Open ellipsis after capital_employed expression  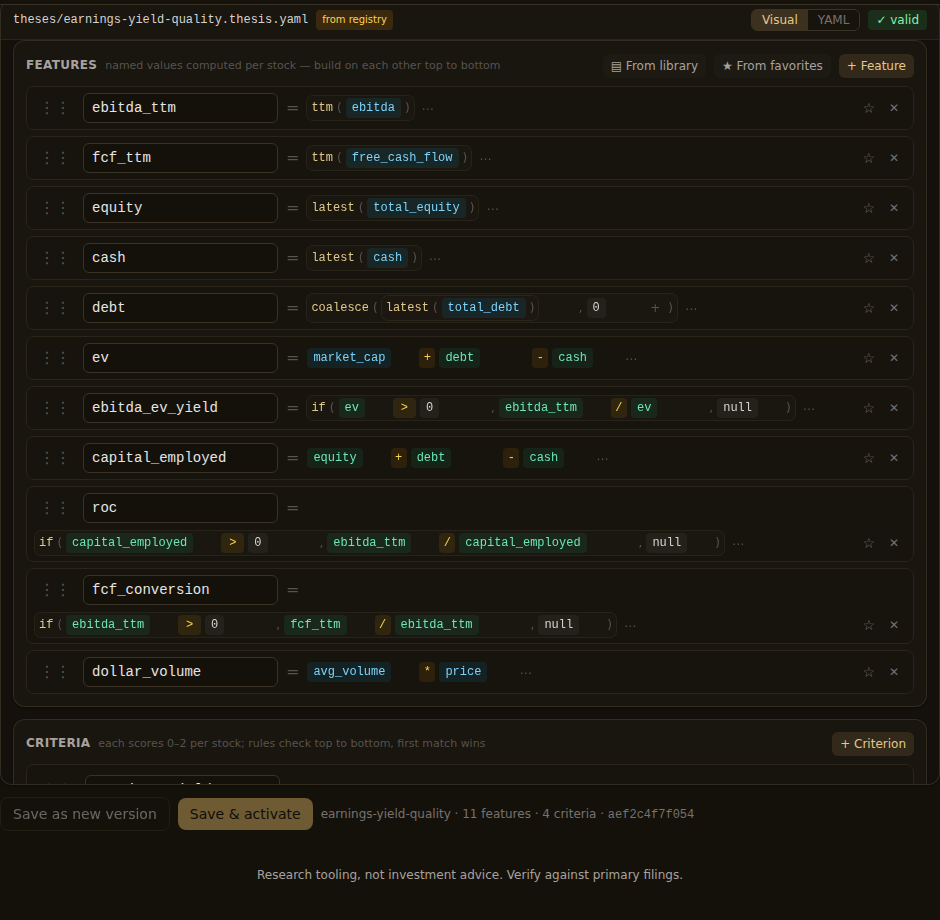click(602, 459)
